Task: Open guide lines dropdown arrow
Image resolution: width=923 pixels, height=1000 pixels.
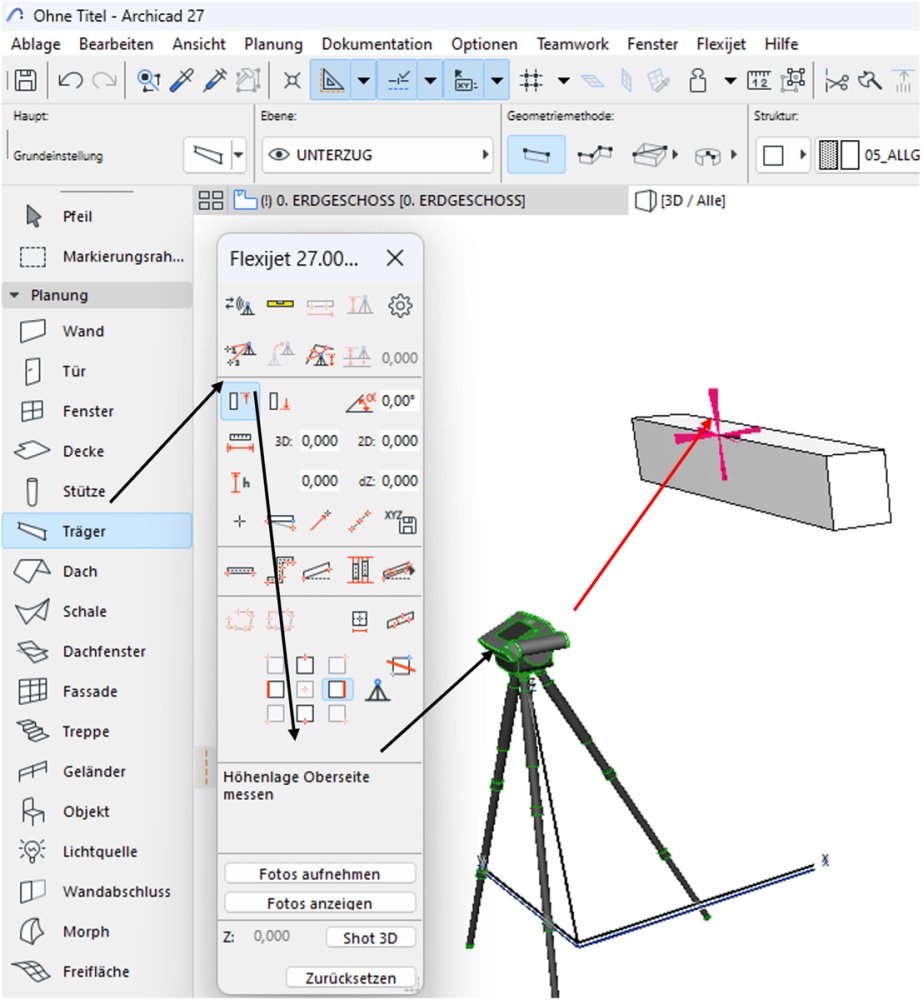Action: (364, 80)
